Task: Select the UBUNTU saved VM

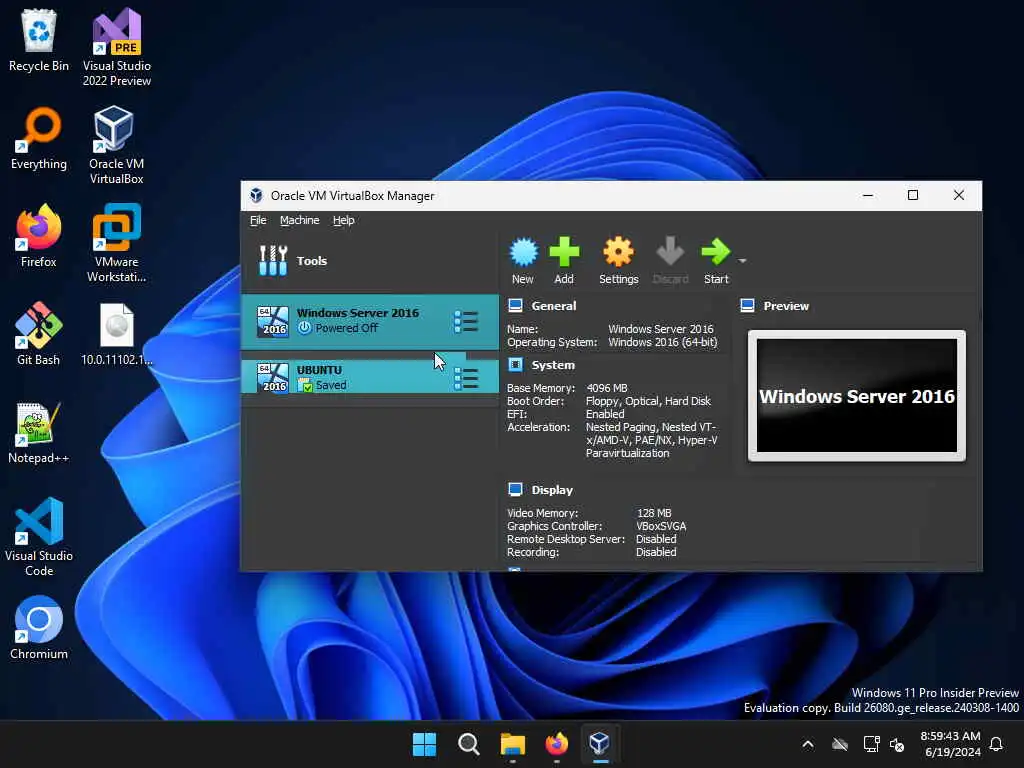Action: (369, 377)
